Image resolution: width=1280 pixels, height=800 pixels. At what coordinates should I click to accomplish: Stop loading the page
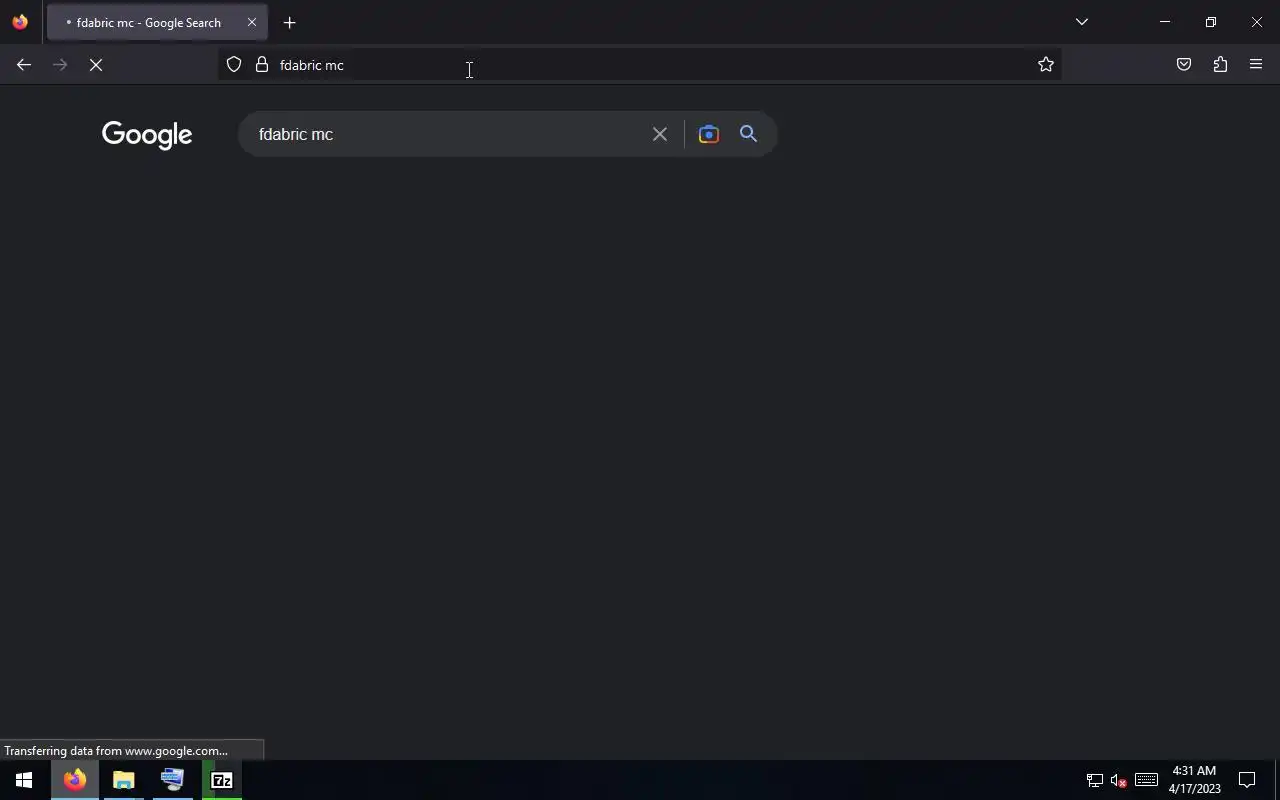96,65
